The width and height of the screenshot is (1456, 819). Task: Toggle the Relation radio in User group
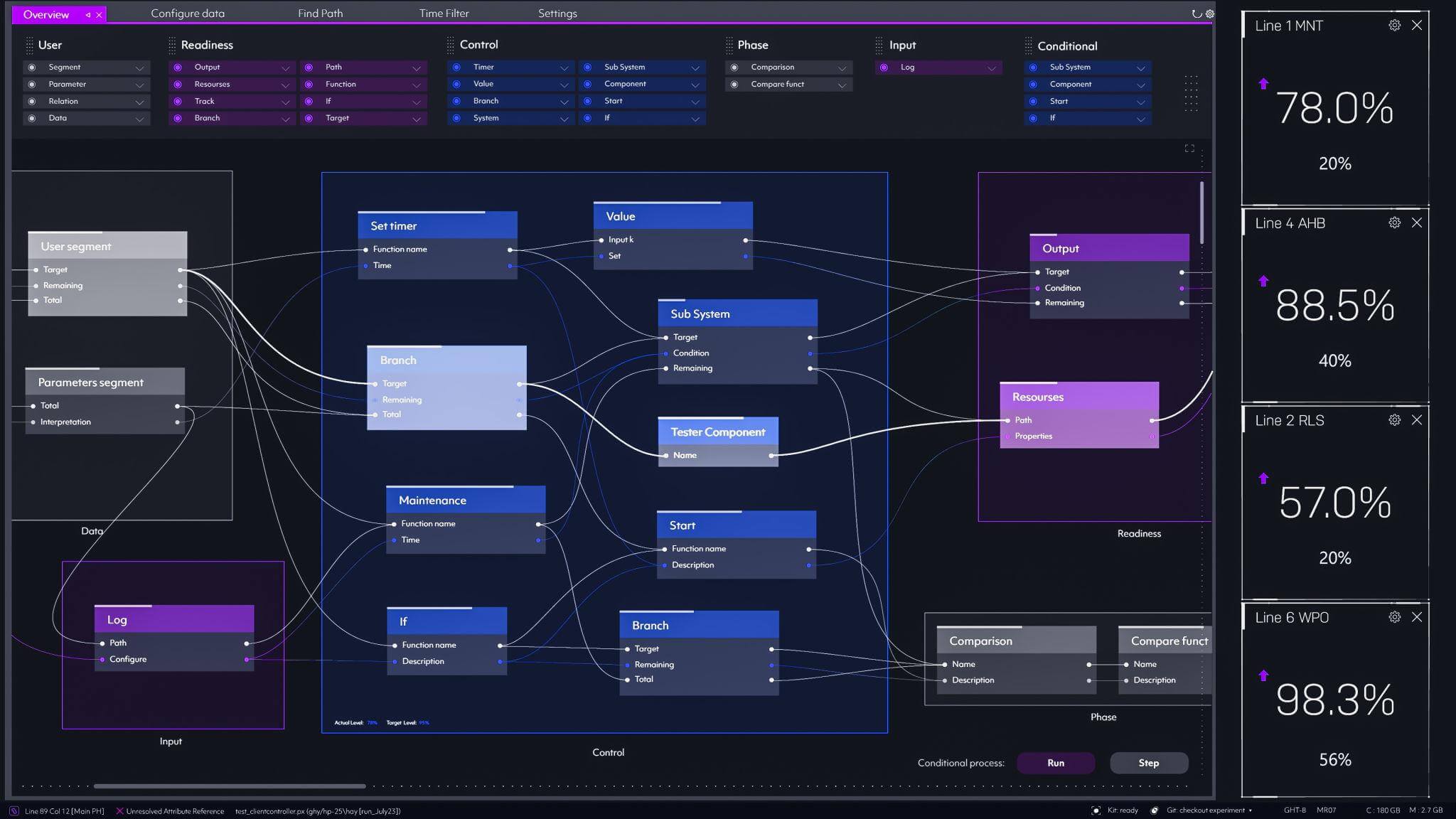[x=31, y=102]
